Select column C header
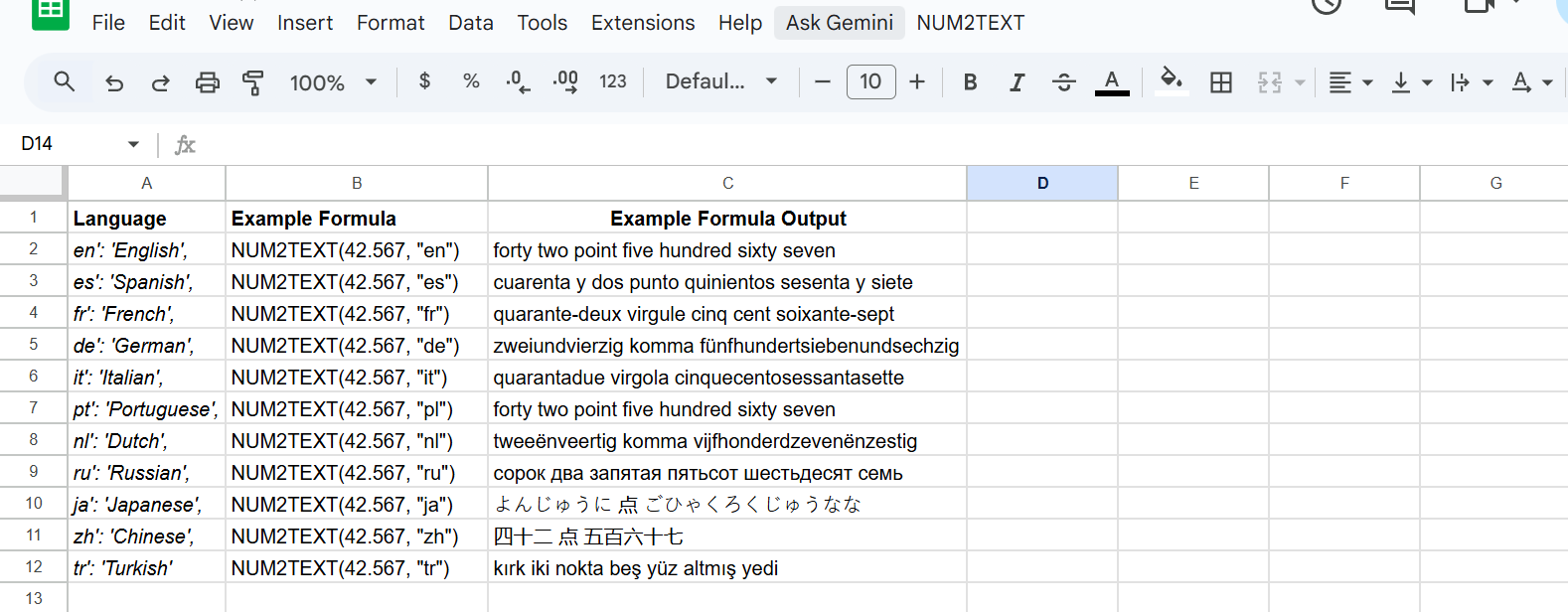The image size is (1568, 612). pos(727,183)
